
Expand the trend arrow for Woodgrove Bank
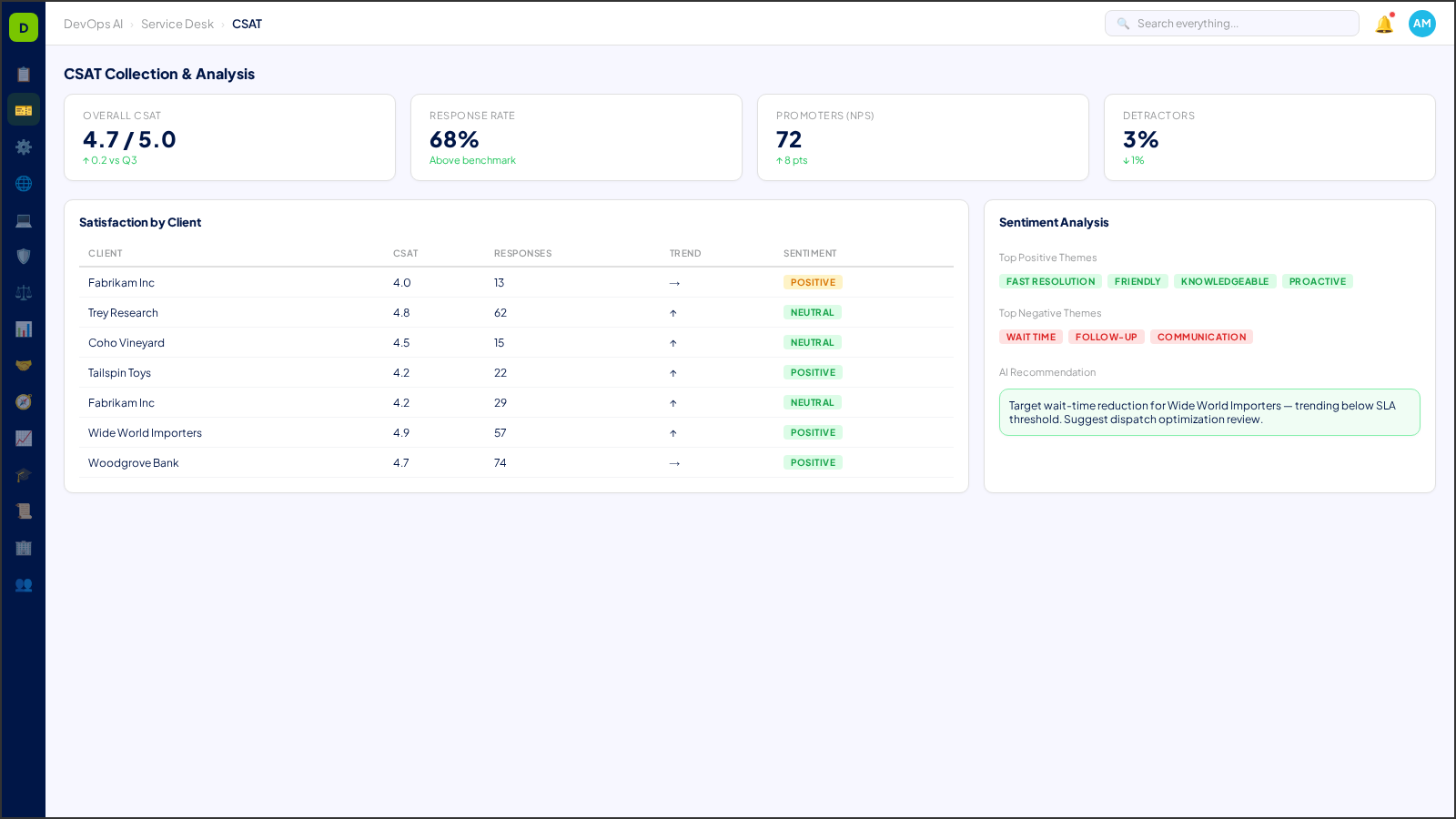coord(673,462)
